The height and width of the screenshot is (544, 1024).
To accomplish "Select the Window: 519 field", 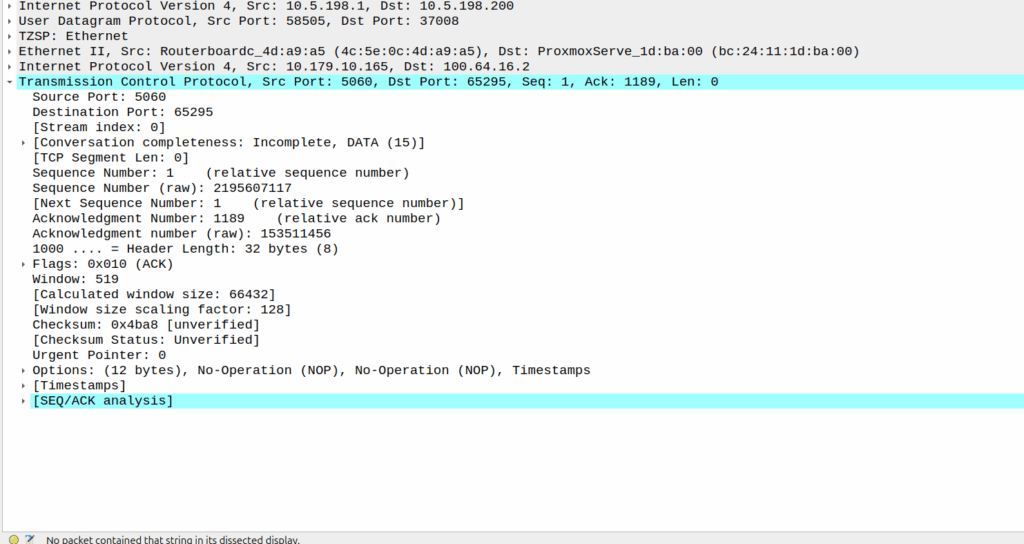I will point(75,279).
